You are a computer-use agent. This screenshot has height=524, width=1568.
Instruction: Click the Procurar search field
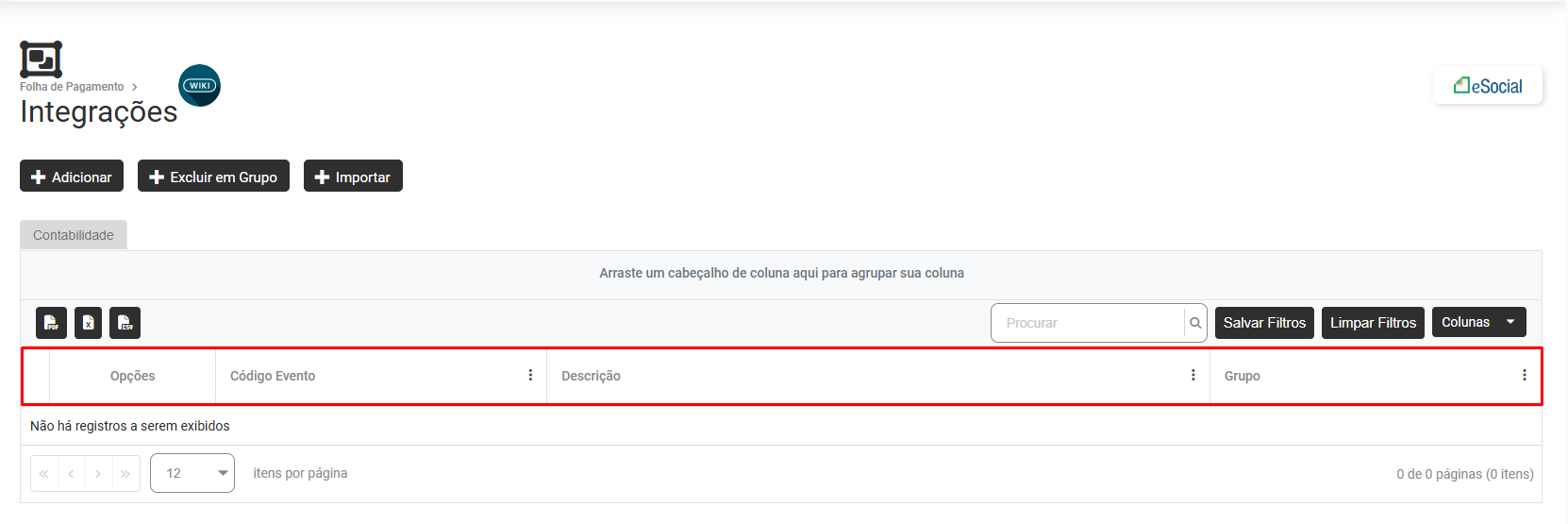1088,323
